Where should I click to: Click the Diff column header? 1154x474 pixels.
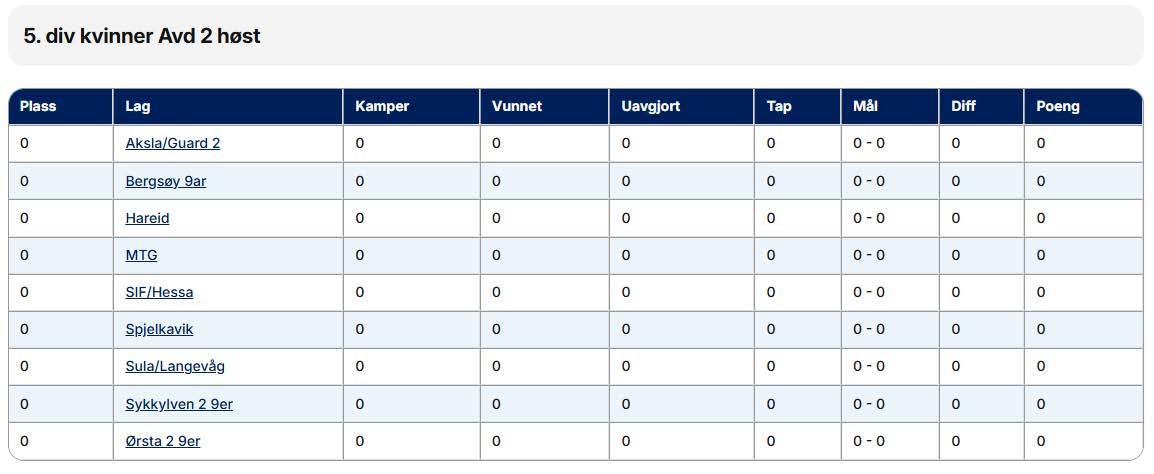click(964, 106)
